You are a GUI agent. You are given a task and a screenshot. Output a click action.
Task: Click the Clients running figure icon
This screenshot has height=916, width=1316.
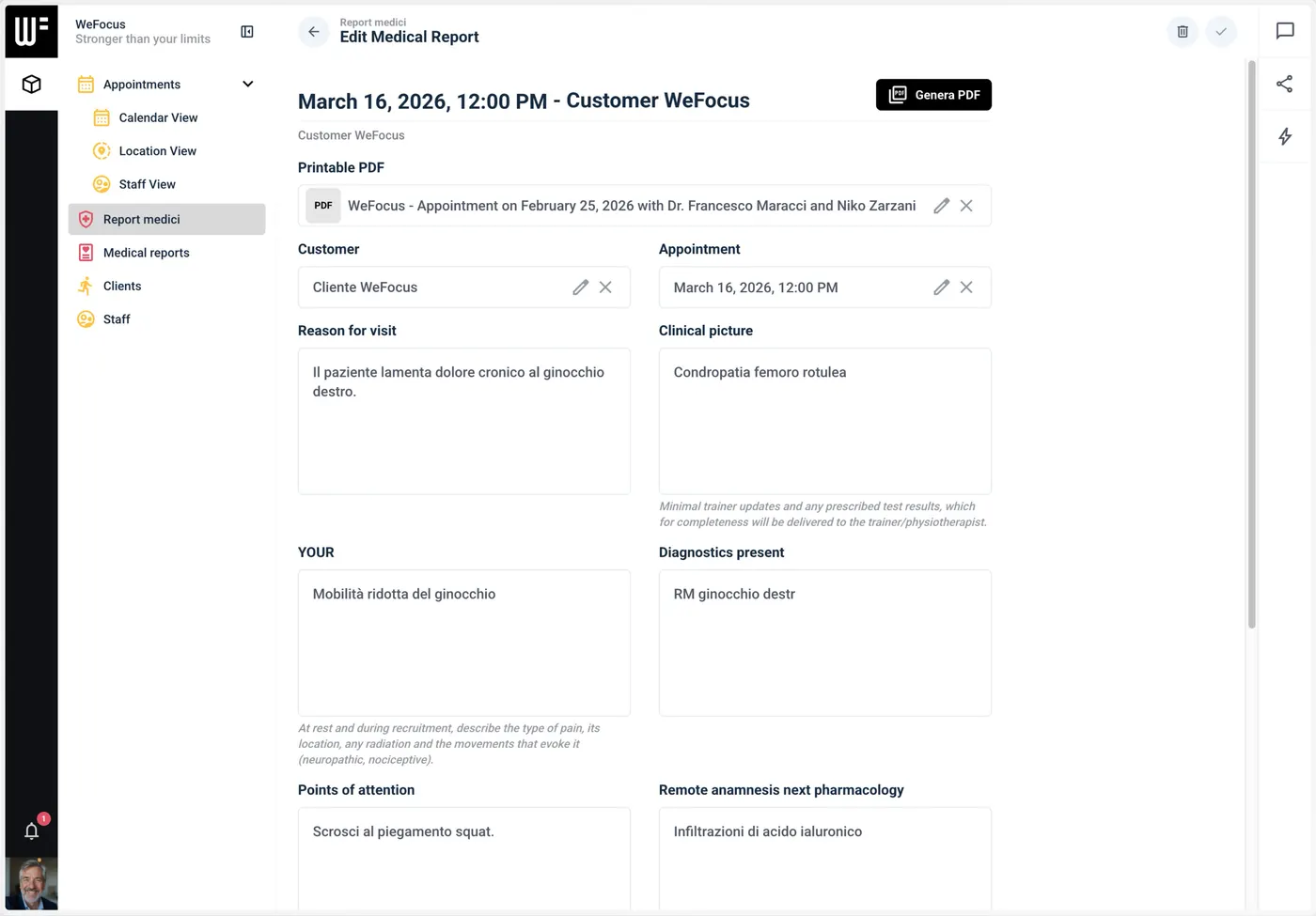(86, 286)
